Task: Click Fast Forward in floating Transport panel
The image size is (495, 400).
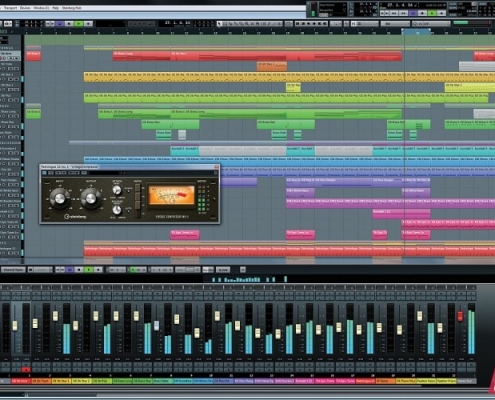Action: [x=403, y=13]
